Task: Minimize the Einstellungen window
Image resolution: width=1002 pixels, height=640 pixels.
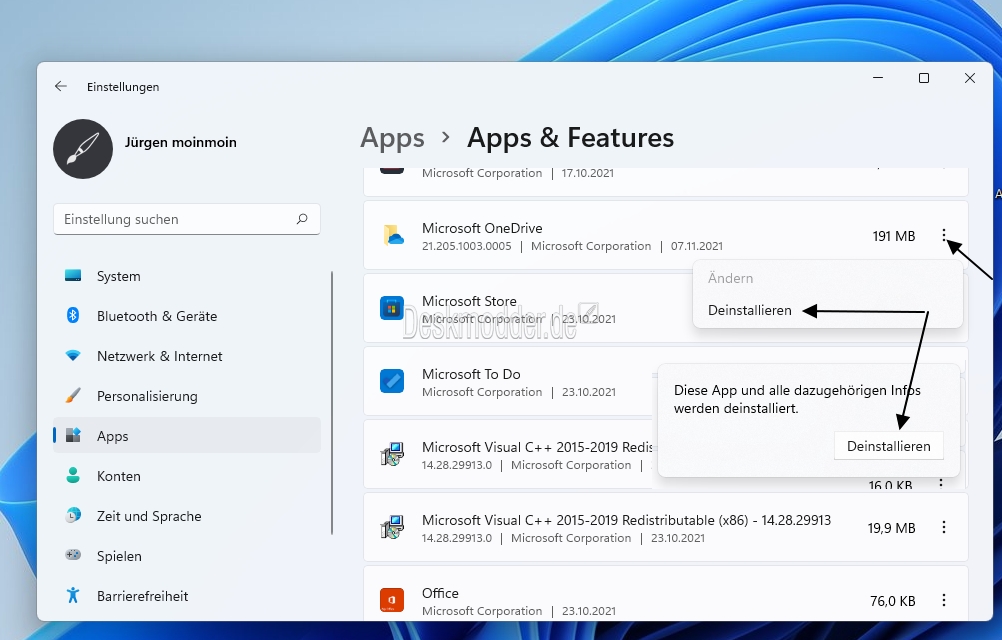Action: (878, 78)
